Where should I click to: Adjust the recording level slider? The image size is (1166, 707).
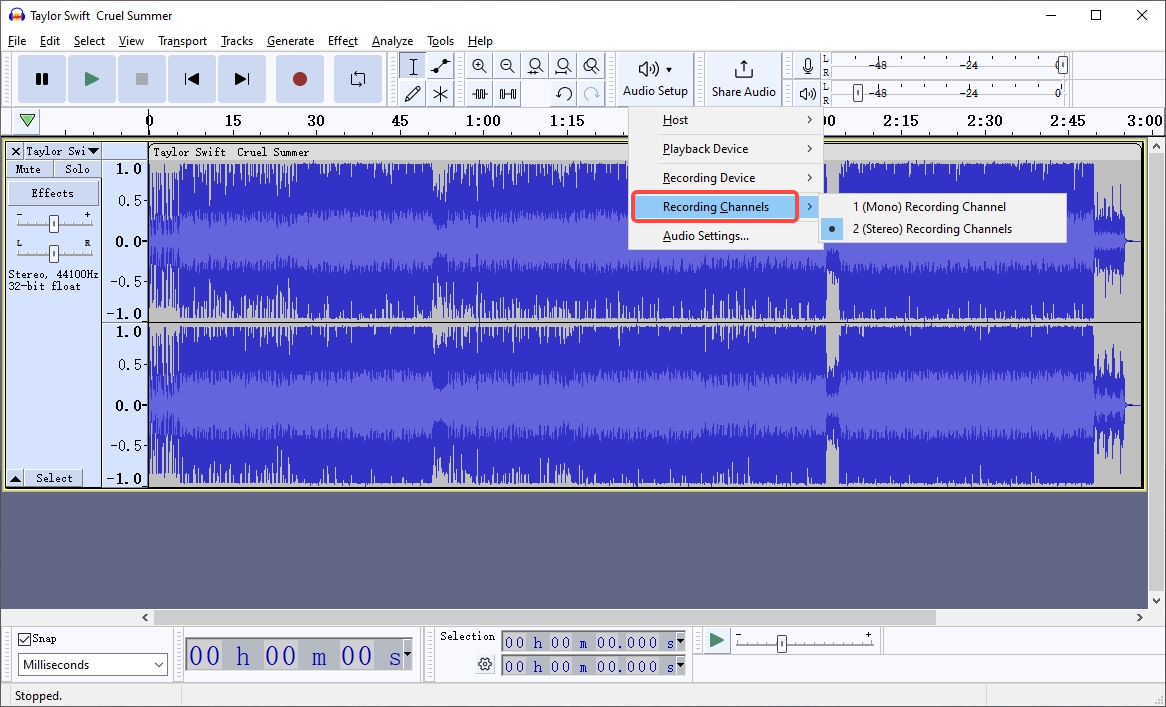pyautogui.click(x=1062, y=65)
